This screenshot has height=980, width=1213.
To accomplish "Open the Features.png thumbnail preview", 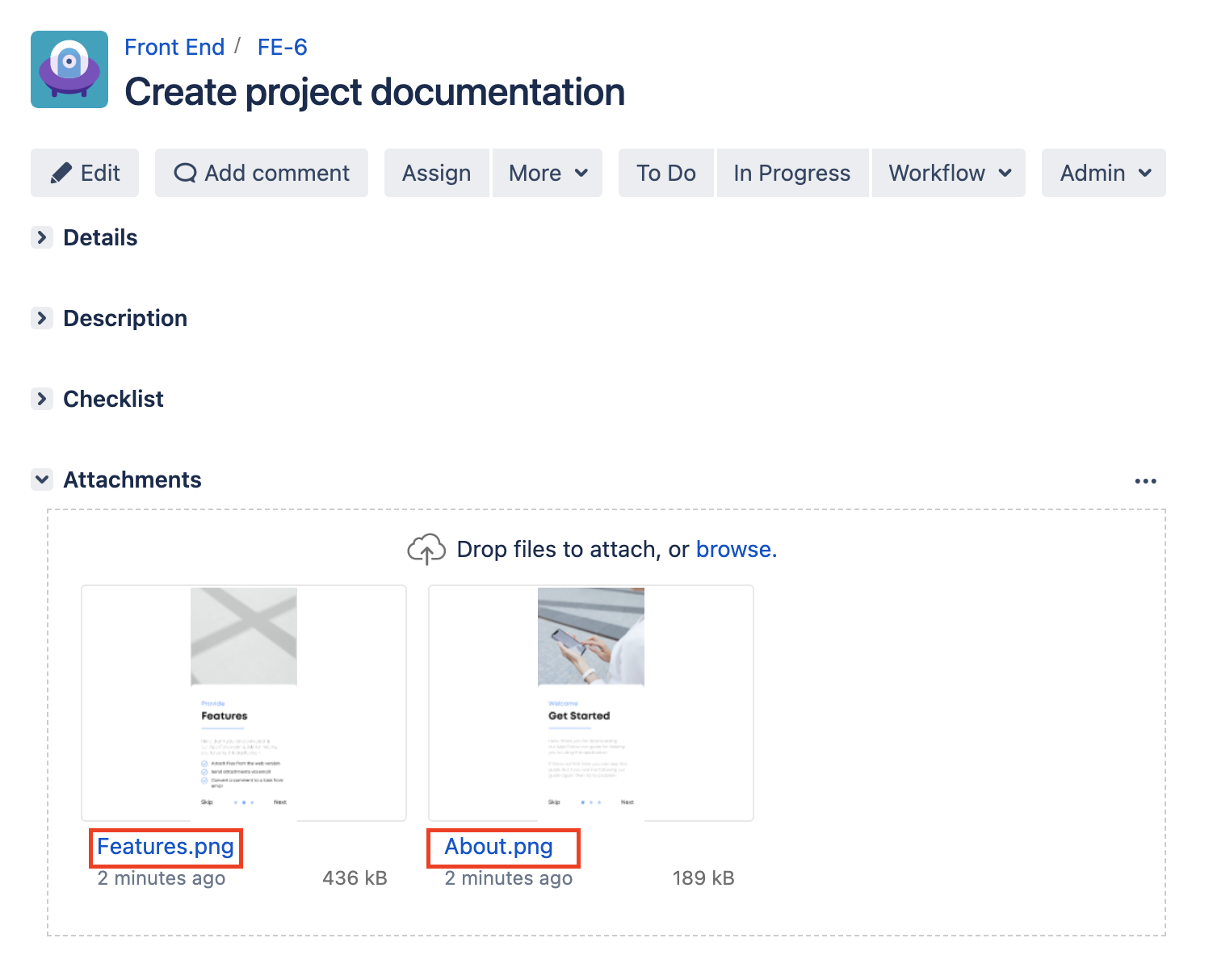I will point(244,702).
